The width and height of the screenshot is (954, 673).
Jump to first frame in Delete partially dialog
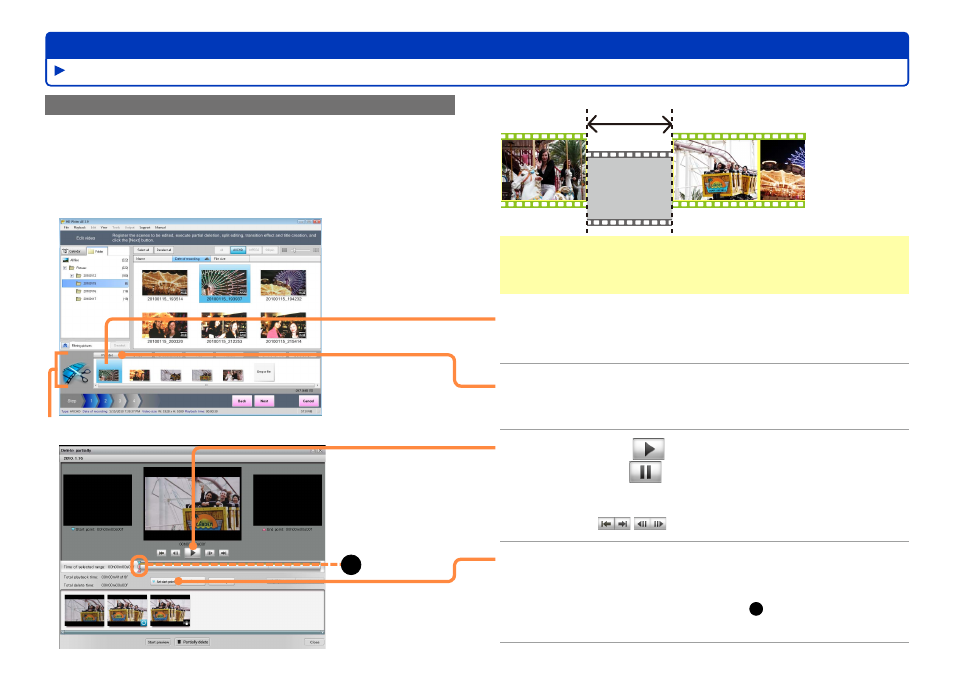(x=161, y=553)
